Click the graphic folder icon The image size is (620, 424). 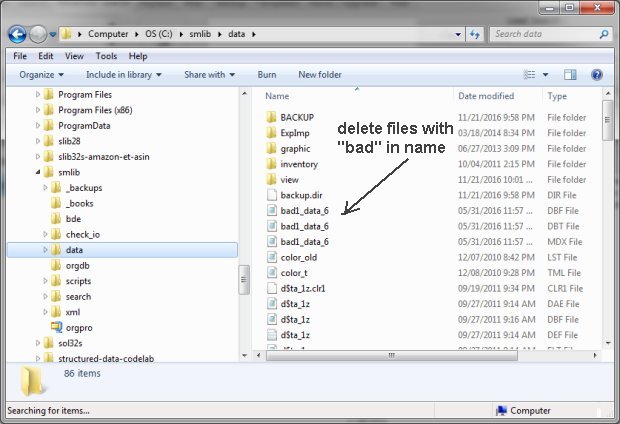271,148
